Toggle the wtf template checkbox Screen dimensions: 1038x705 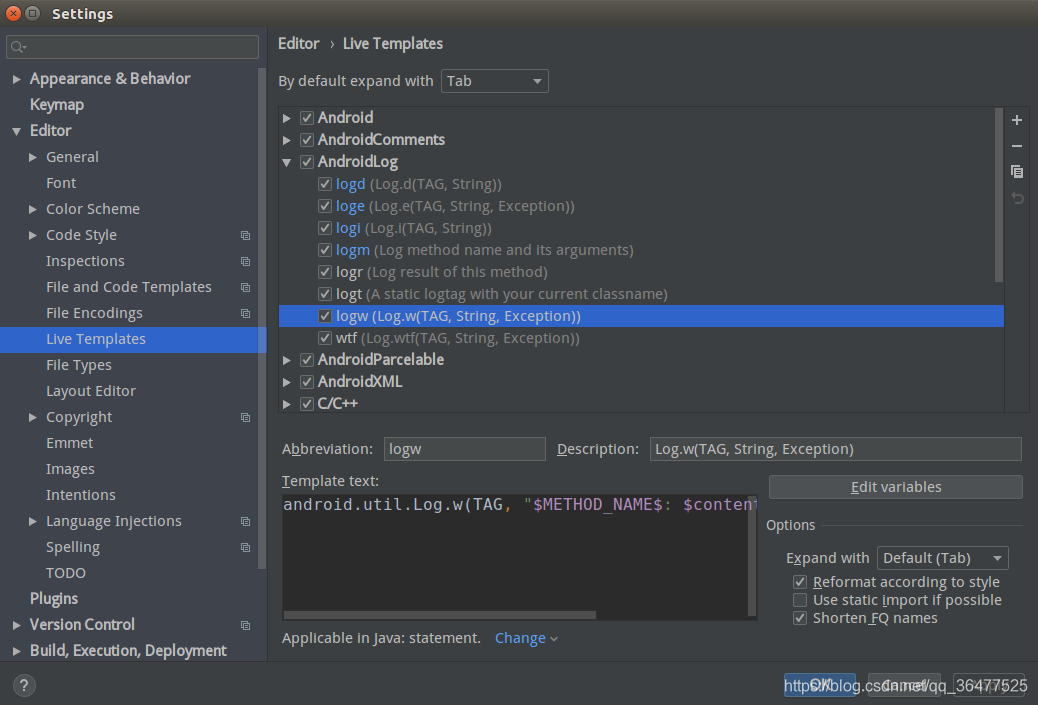[x=324, y=338]
